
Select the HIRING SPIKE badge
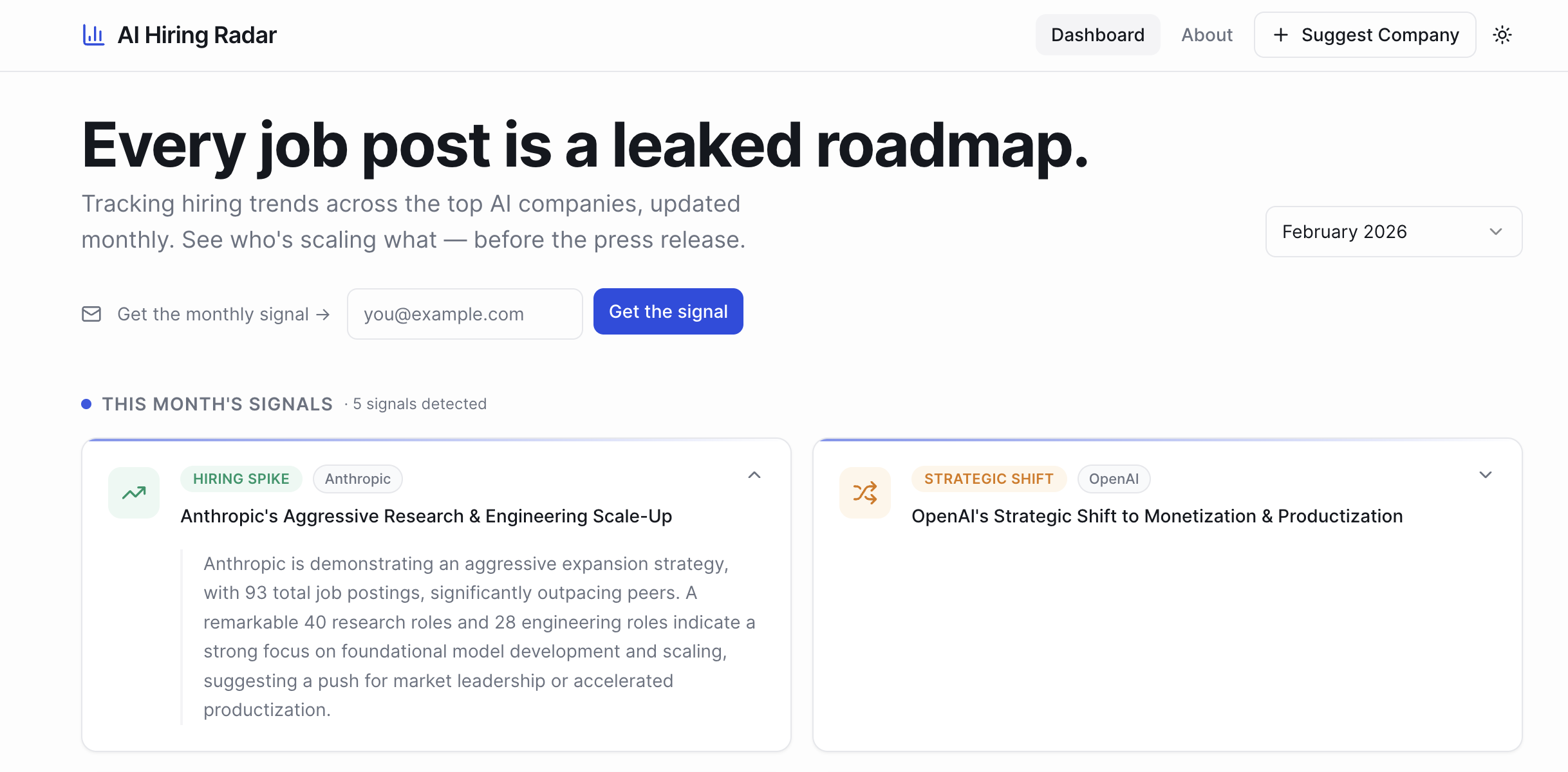pos(241,479)
